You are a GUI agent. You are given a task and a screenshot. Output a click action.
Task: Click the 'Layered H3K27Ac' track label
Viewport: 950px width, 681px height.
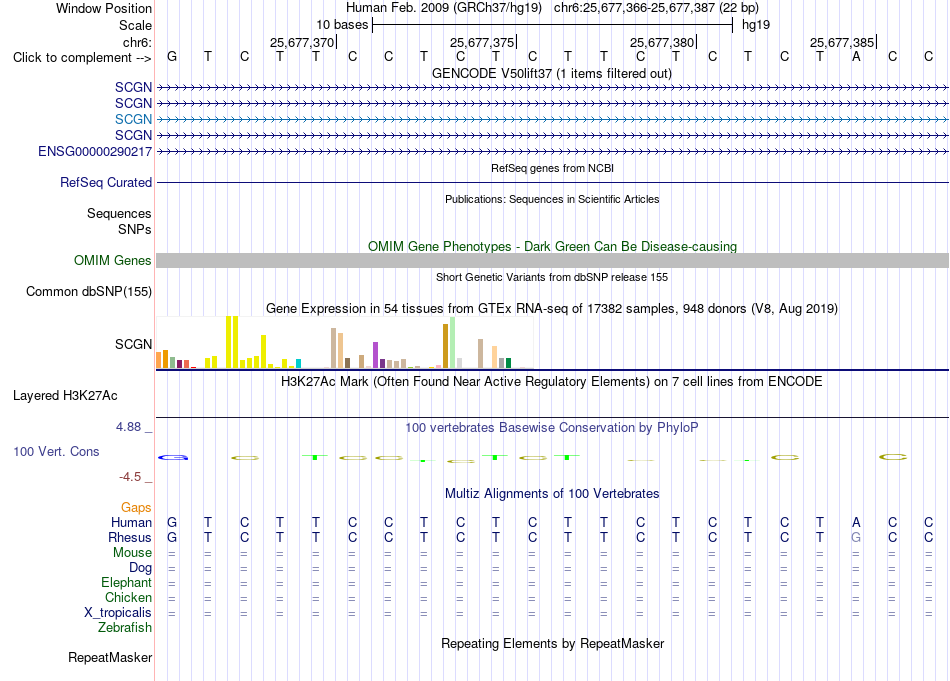(x=65, y=396)
